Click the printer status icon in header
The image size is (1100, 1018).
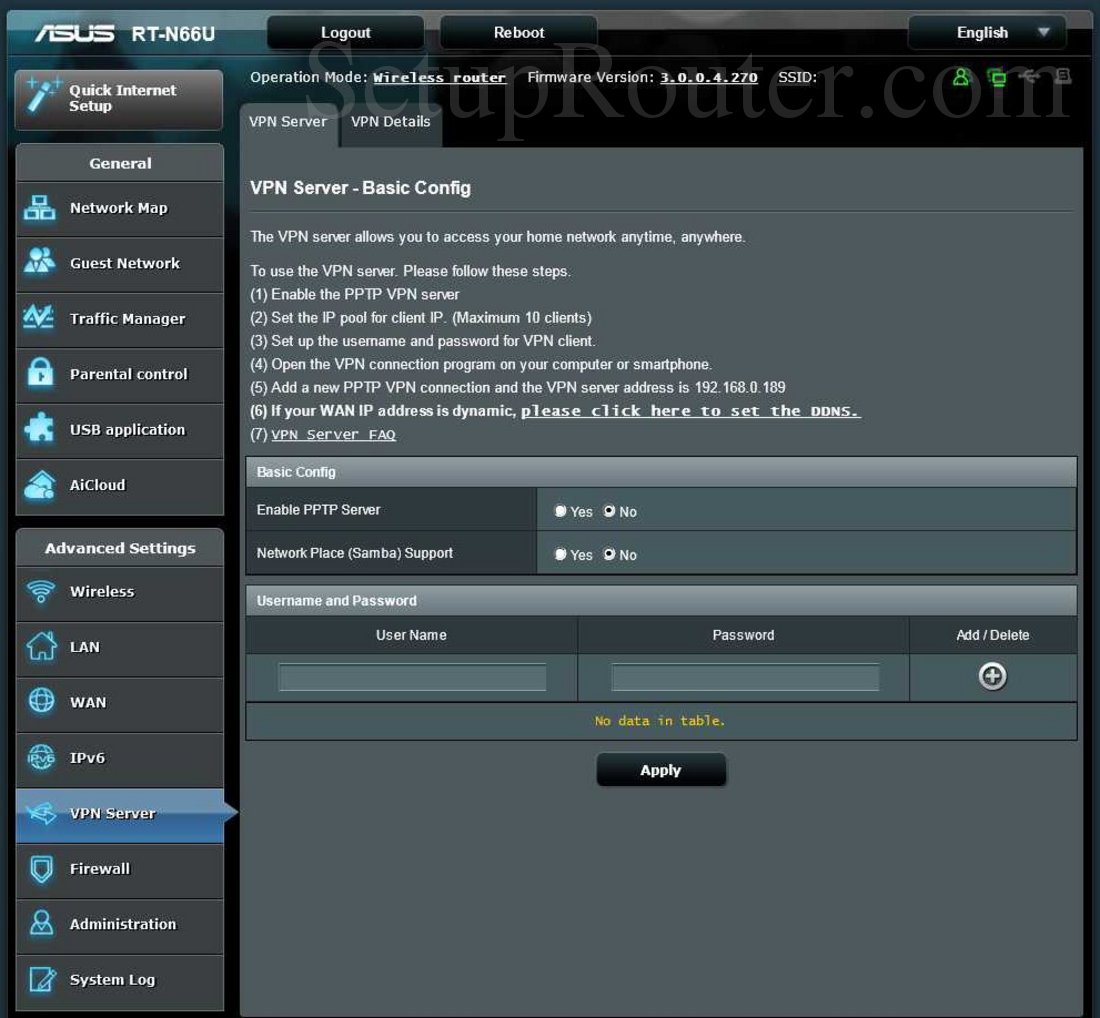pyautogui.click(x=1063, y=76)
